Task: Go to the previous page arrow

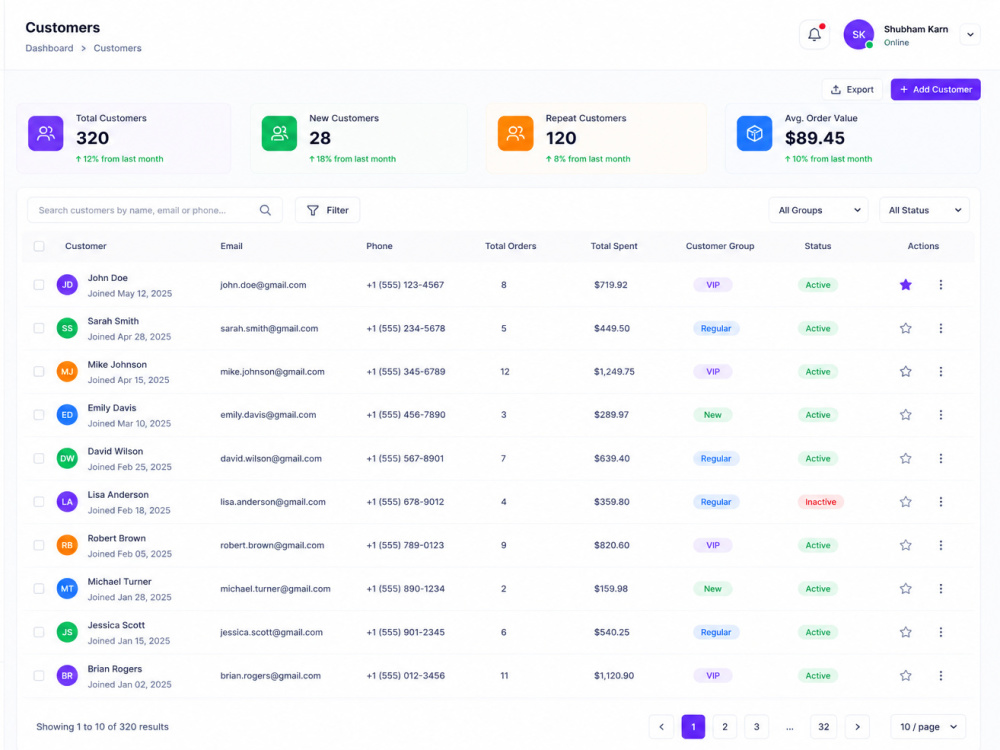Action: point(661,726)
